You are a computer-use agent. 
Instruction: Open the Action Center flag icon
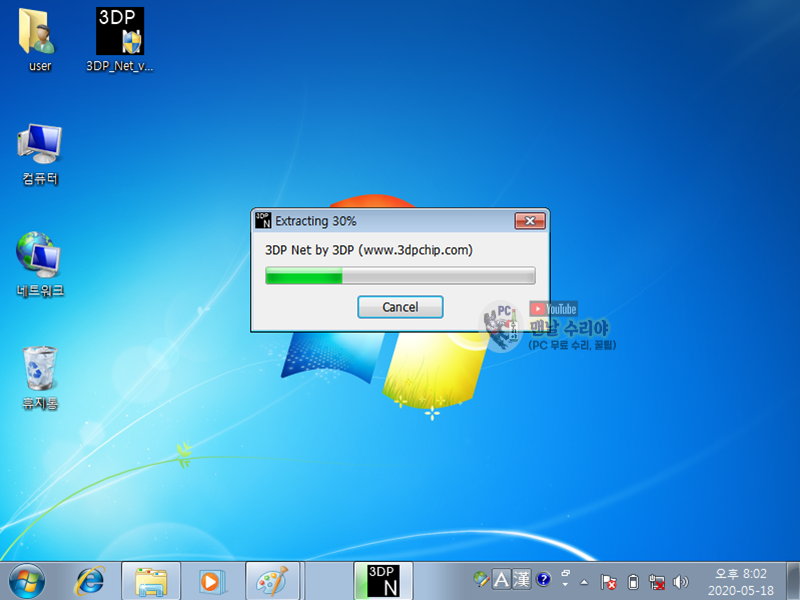click(608, 582)
